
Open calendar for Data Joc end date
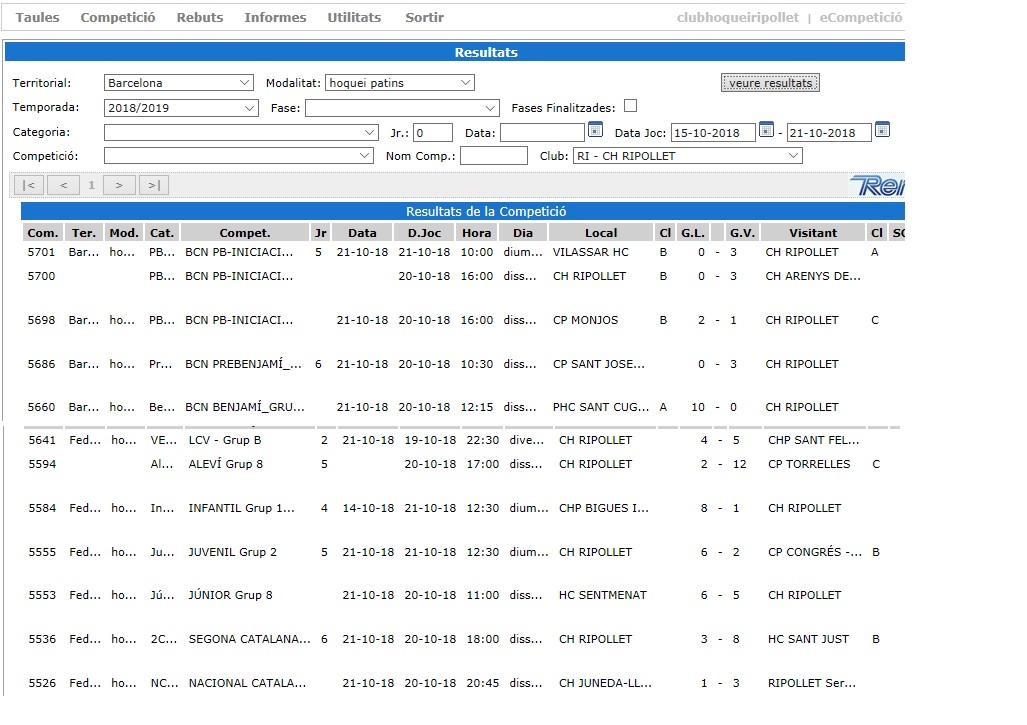click(882, 130)
